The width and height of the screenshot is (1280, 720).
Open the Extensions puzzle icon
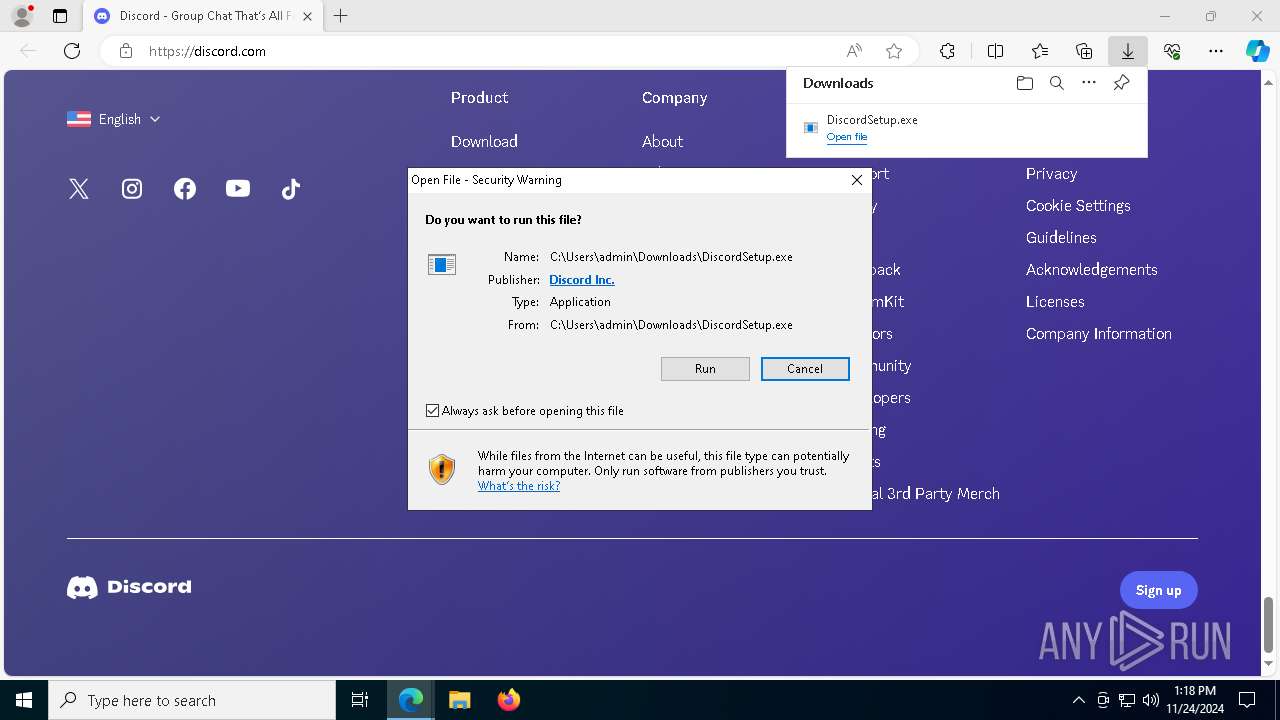(947, 51)
